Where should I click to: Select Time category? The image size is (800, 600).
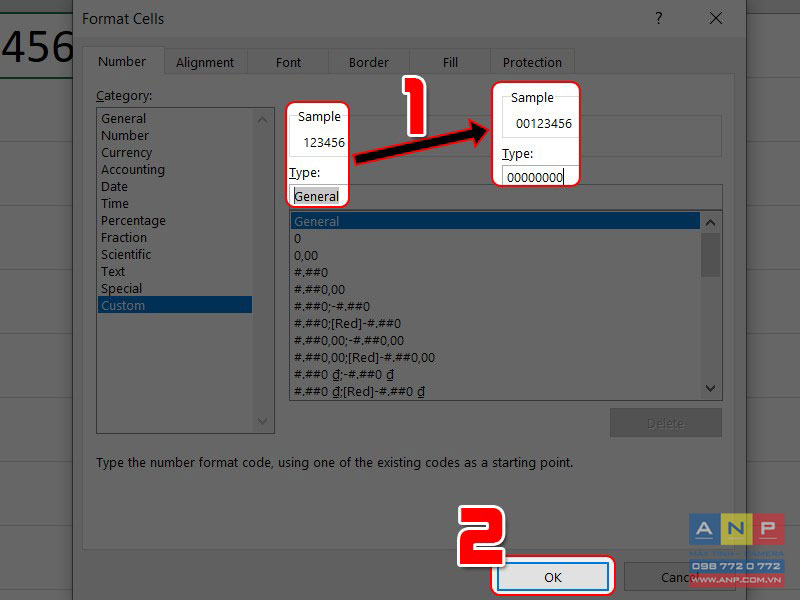pyautogui.click(x=174, y=203)
